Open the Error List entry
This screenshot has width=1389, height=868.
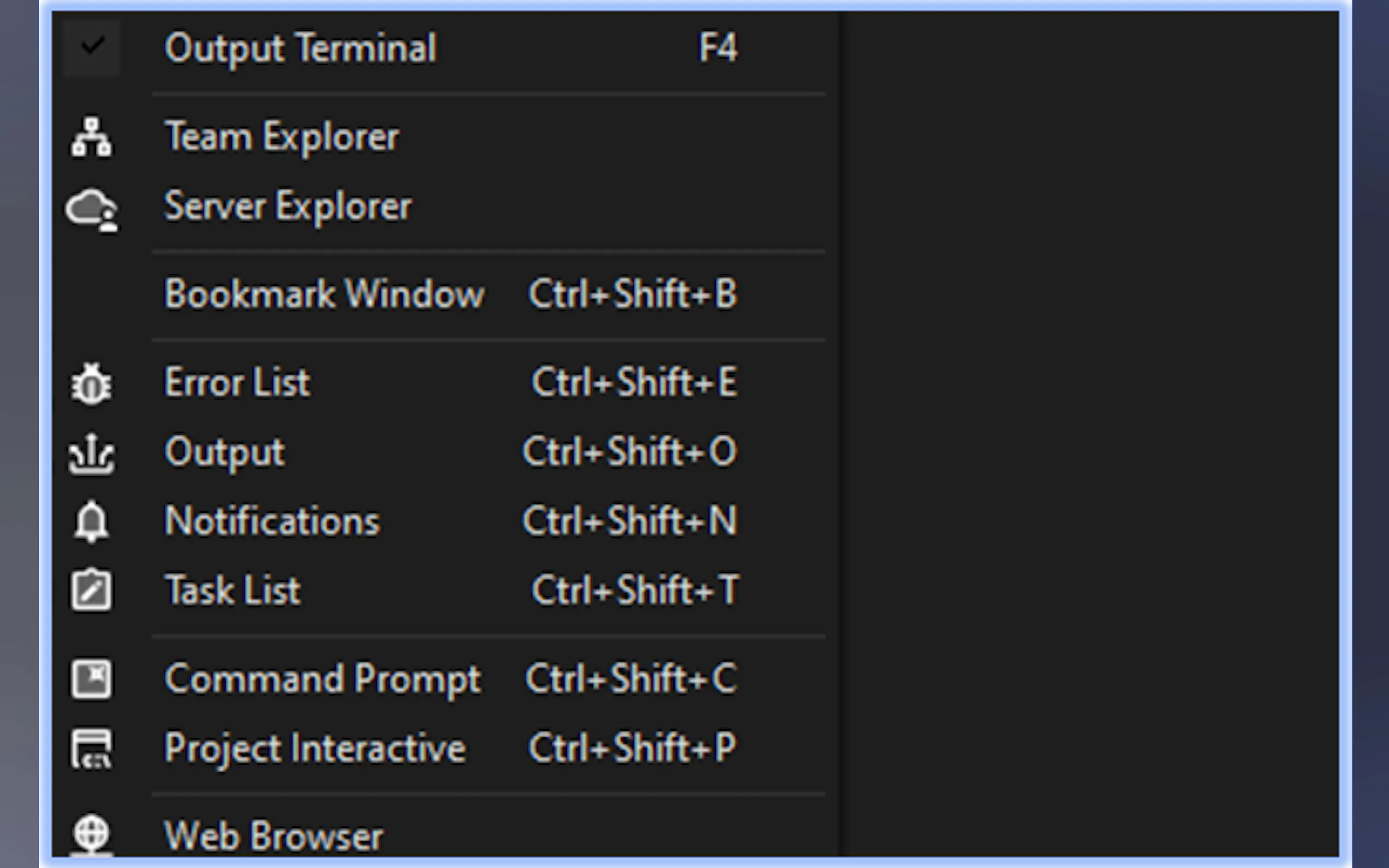[x=445, y=382]
